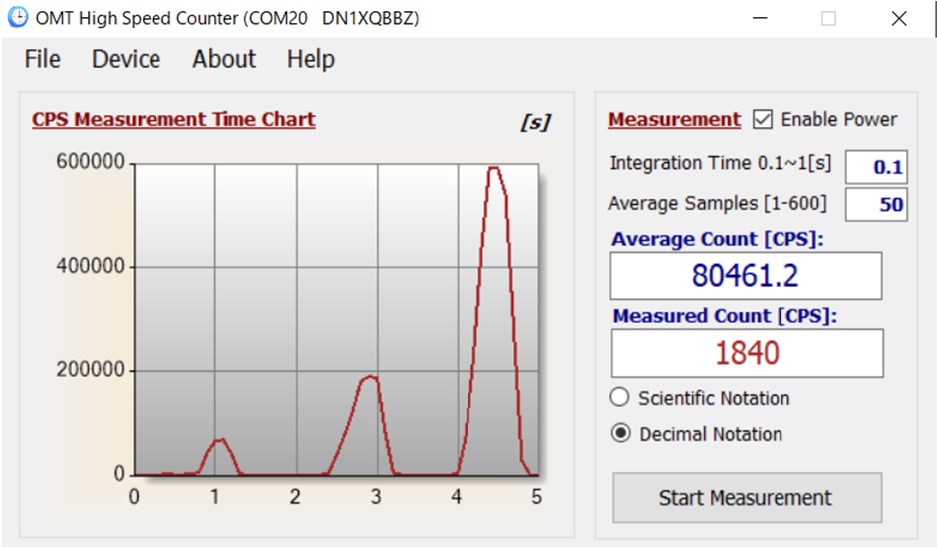Viewport: 937px width, 548px height.
Task: Open the Help menu
Action: [310, 60]
